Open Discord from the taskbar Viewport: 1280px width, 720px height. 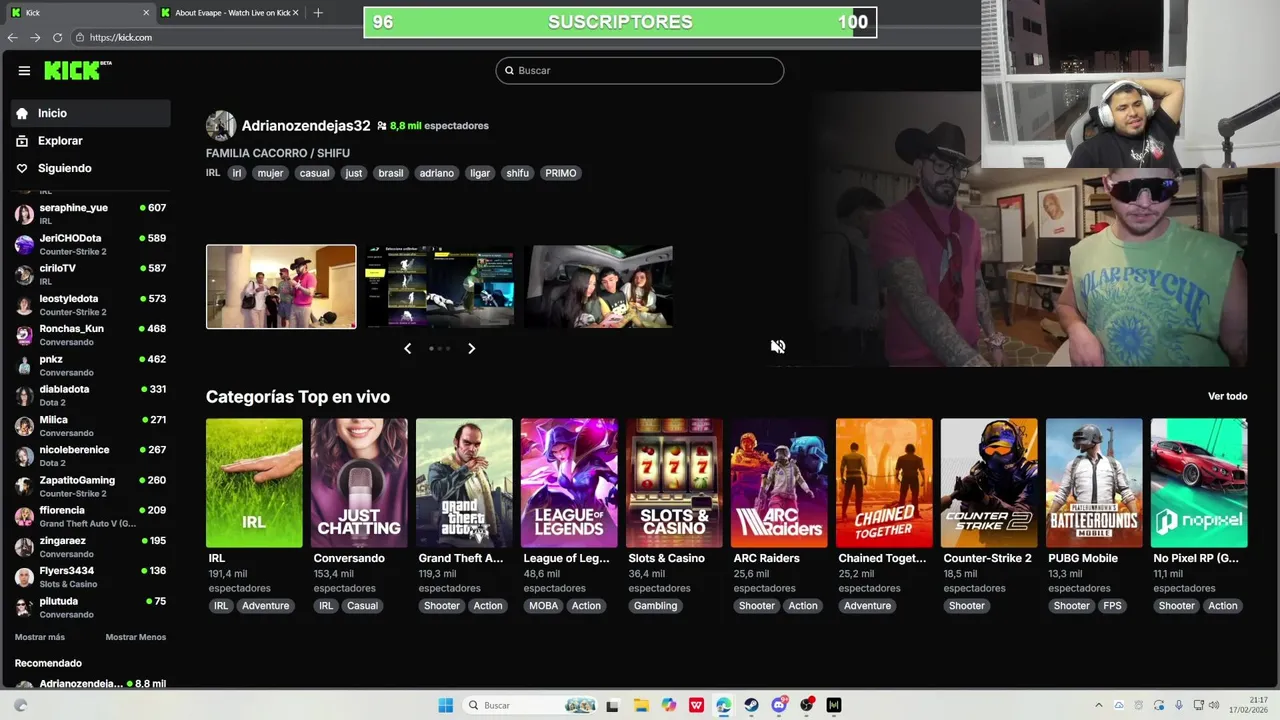click(779, 705)
